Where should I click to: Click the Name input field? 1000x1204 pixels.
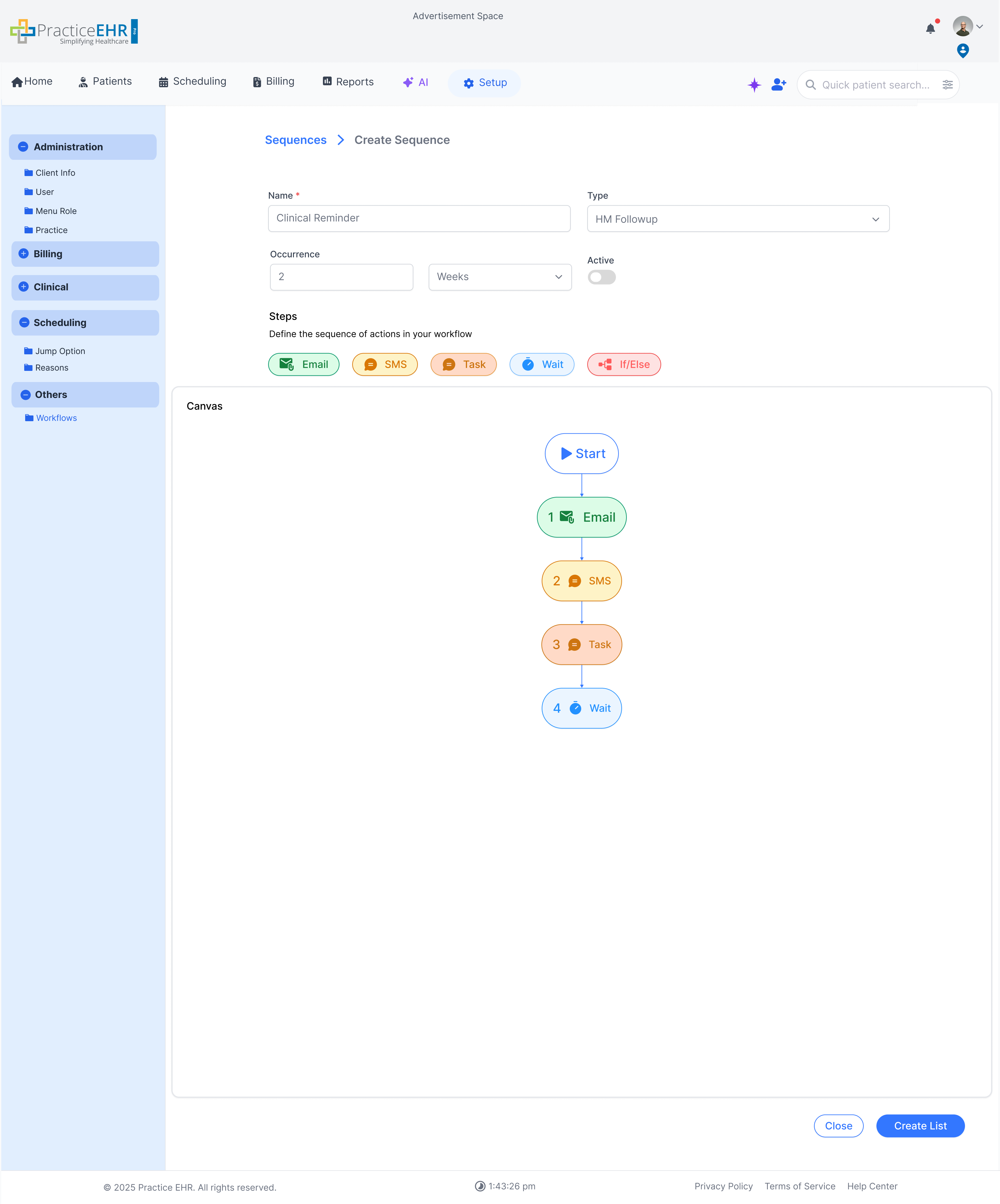tap(418, 218)
